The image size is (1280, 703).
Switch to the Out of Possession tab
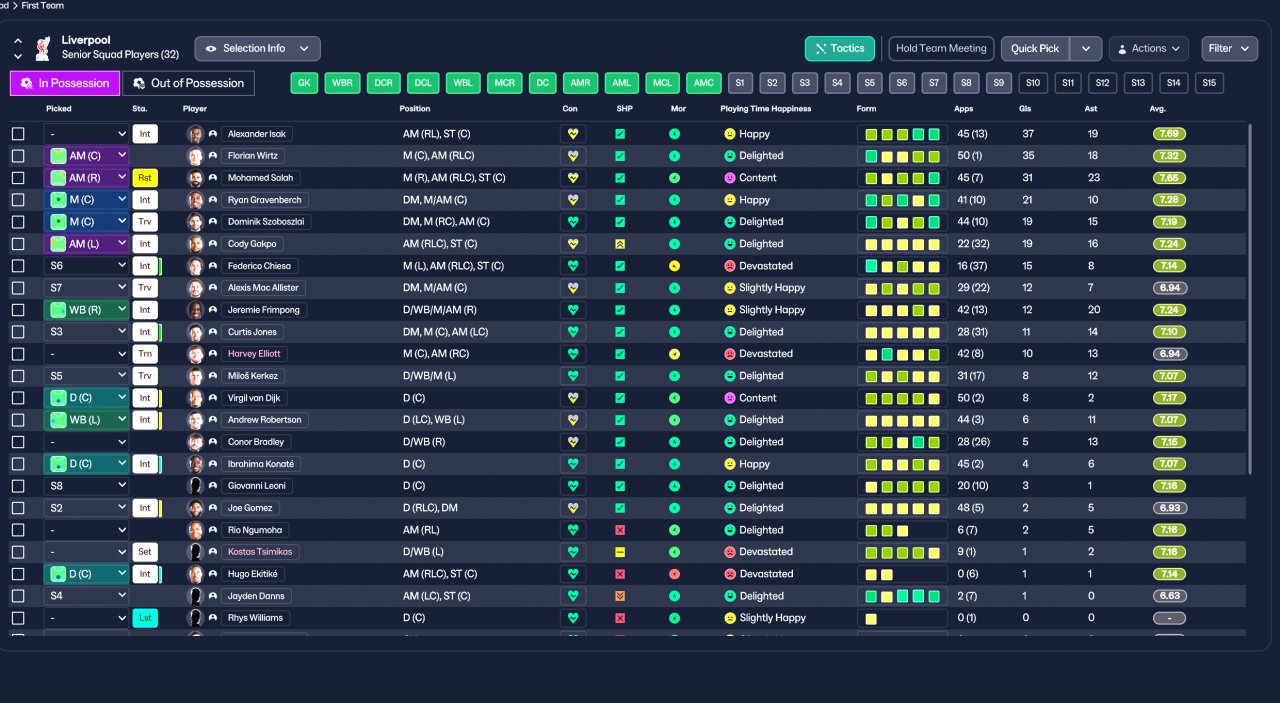tap(188, 83)
